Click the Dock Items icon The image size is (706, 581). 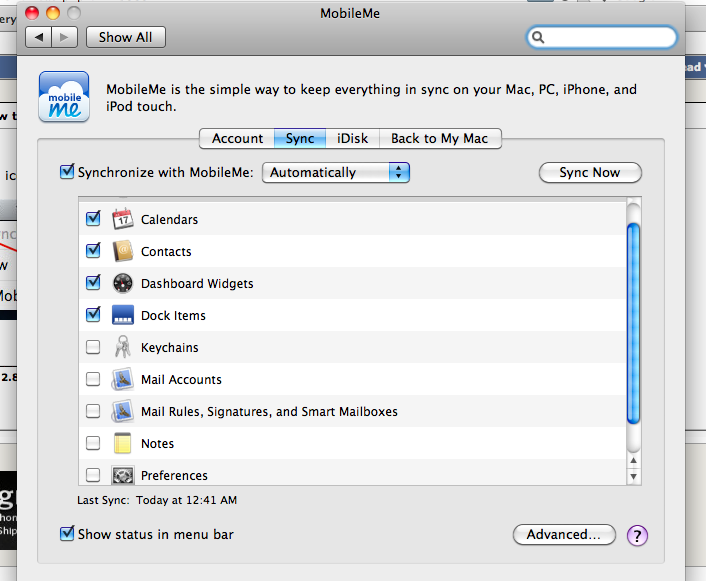point(122,315)
